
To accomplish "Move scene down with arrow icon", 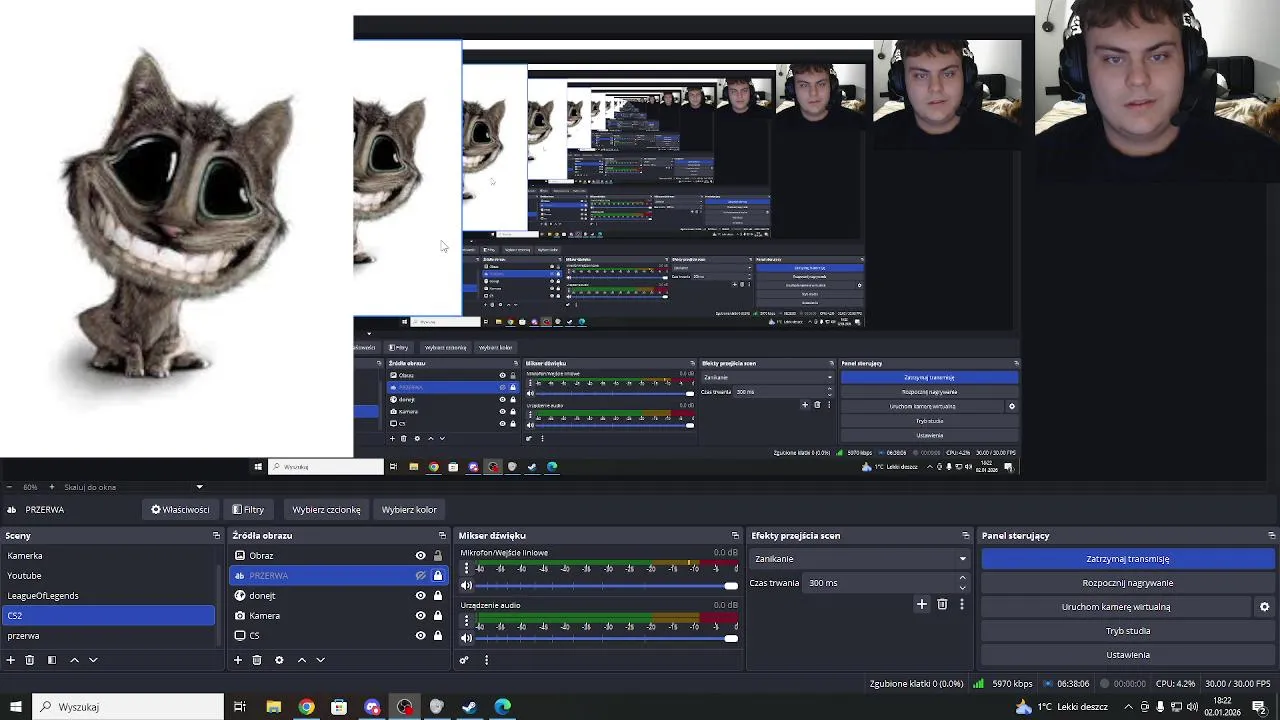I will 93,660.
